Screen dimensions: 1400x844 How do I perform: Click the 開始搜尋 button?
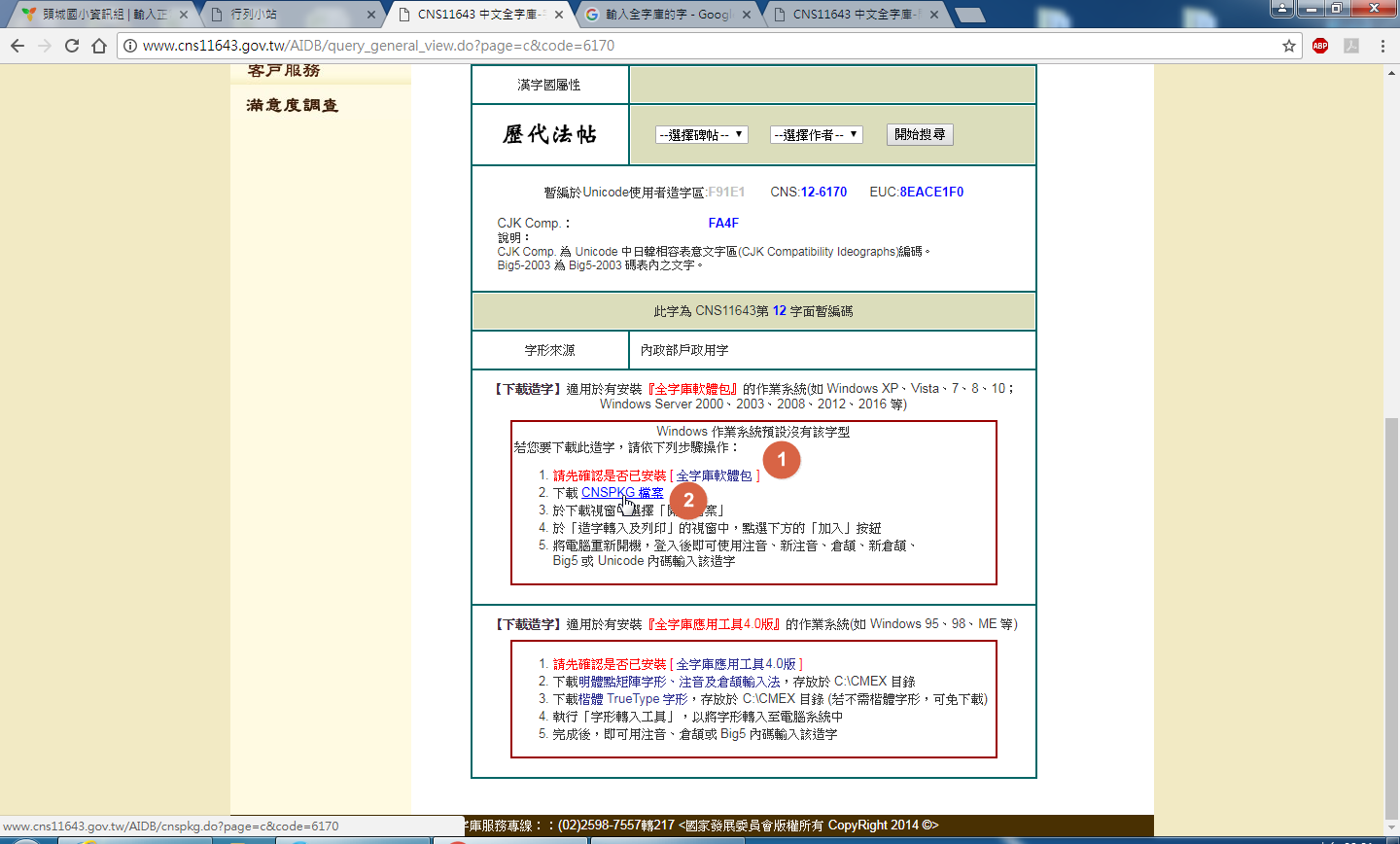pos(920,135)
